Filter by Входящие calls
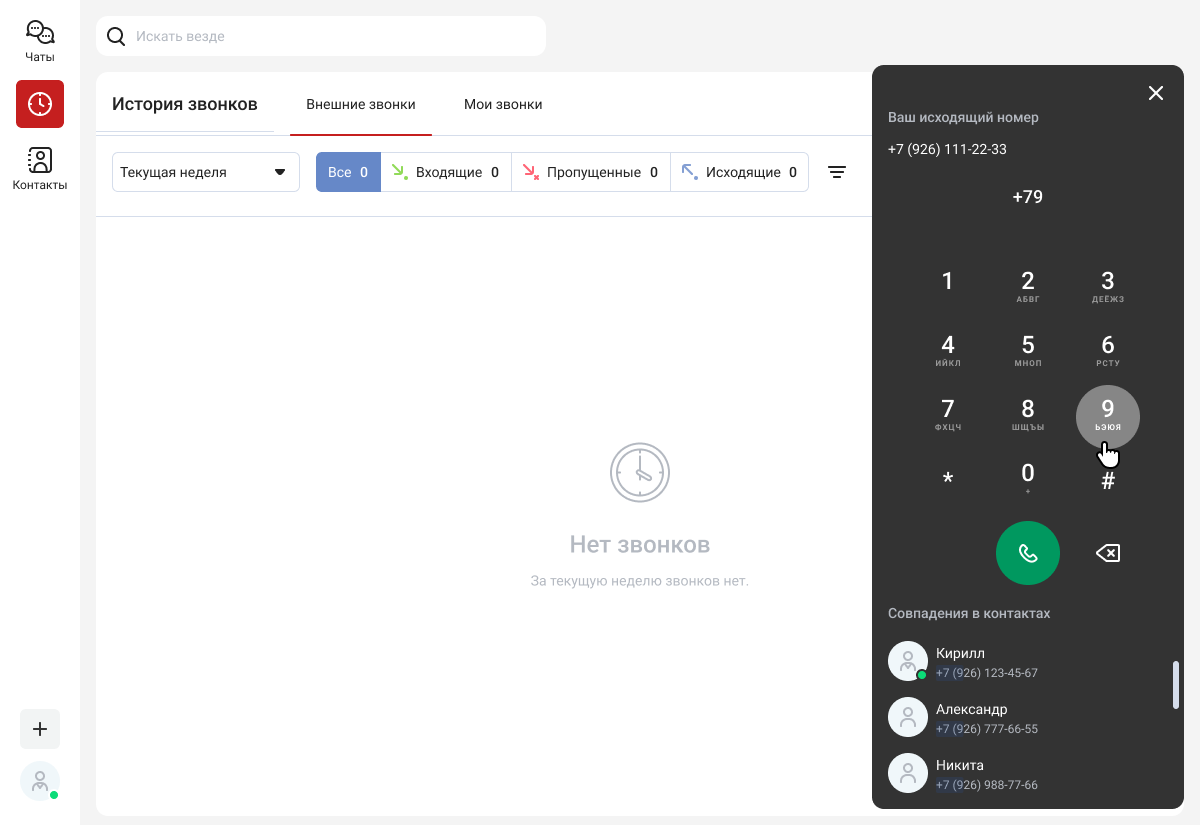Viewport: 1200px width, 825px height. (446, 172)
